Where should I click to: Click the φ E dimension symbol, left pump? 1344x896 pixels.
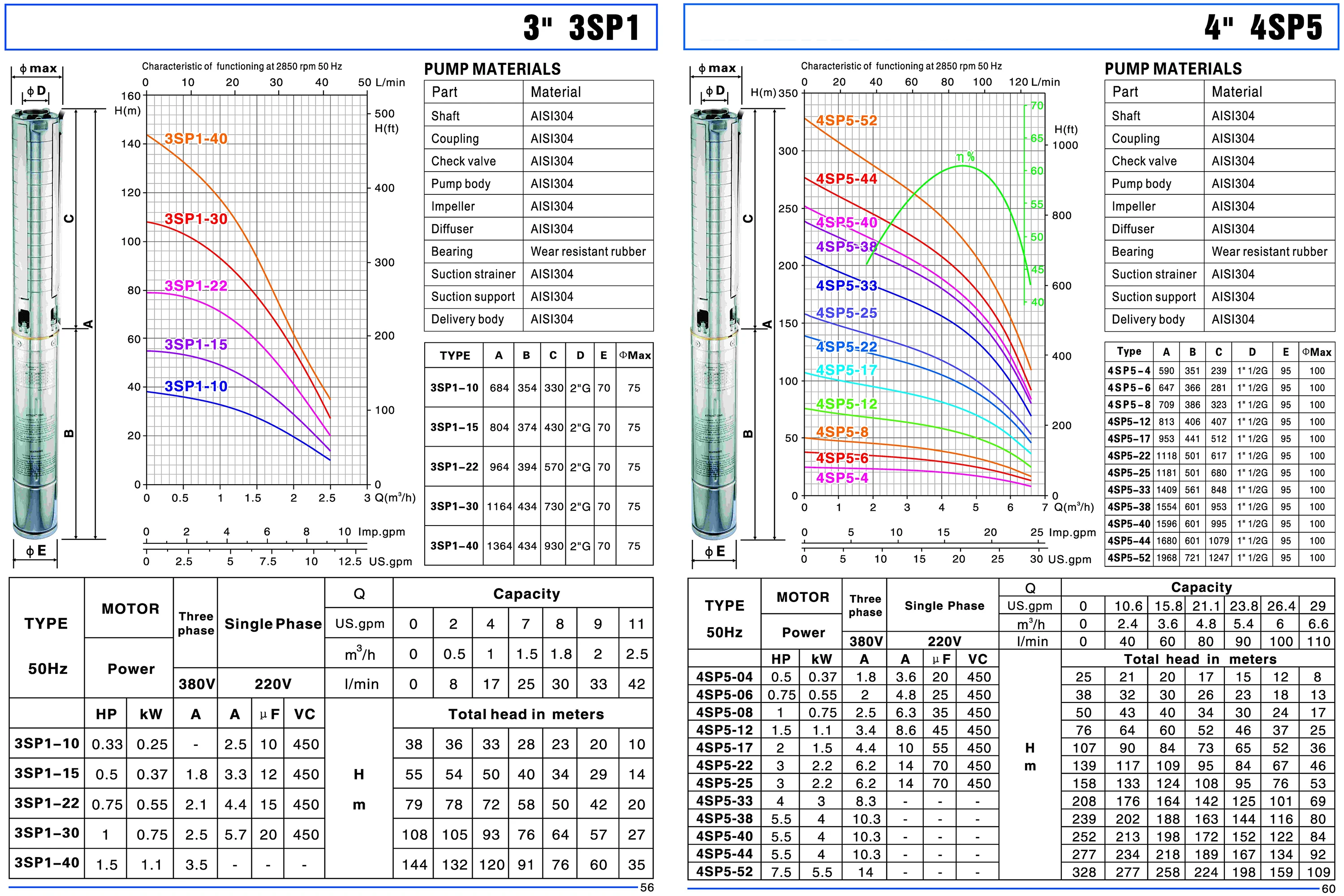pyautogui.click(x=35, y=551)
